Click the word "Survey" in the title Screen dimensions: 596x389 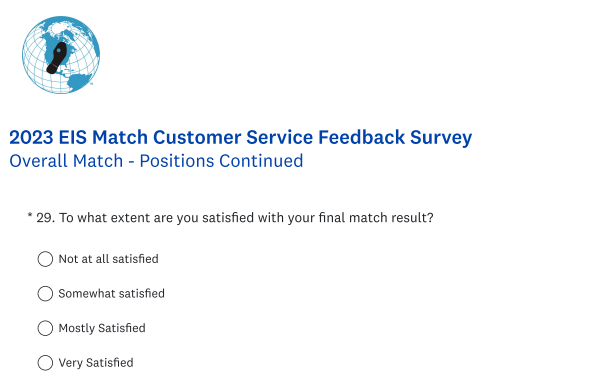441,138
